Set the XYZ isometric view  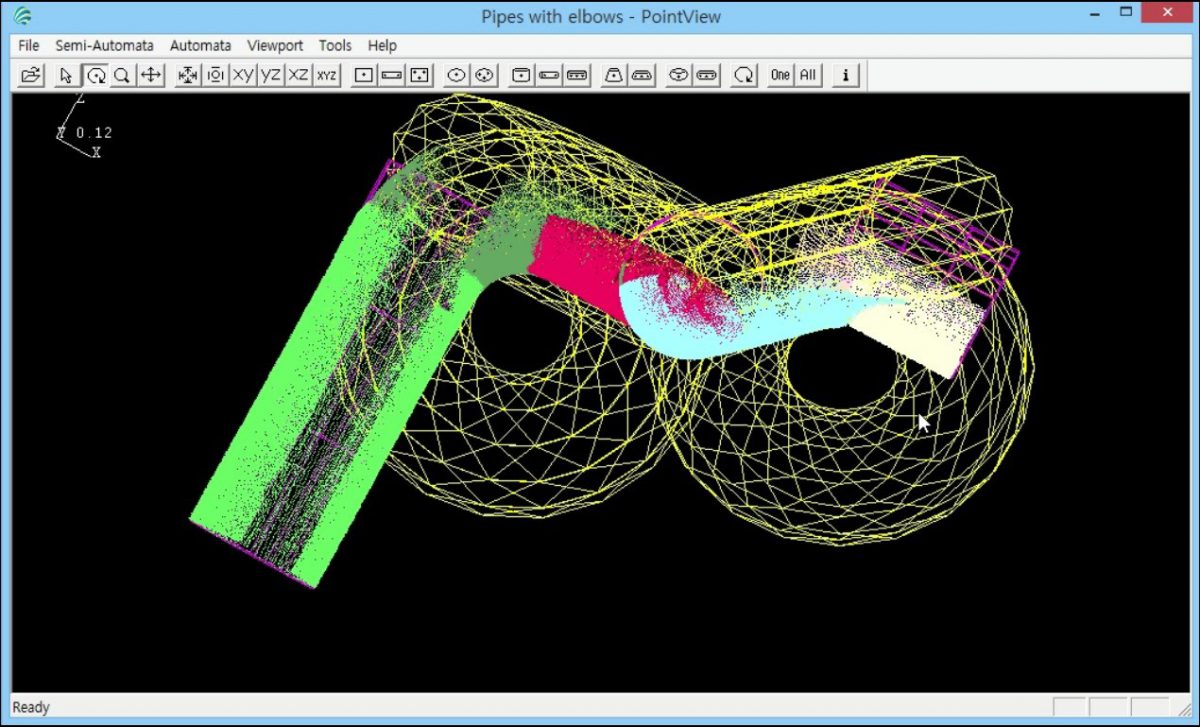point(326,75)
